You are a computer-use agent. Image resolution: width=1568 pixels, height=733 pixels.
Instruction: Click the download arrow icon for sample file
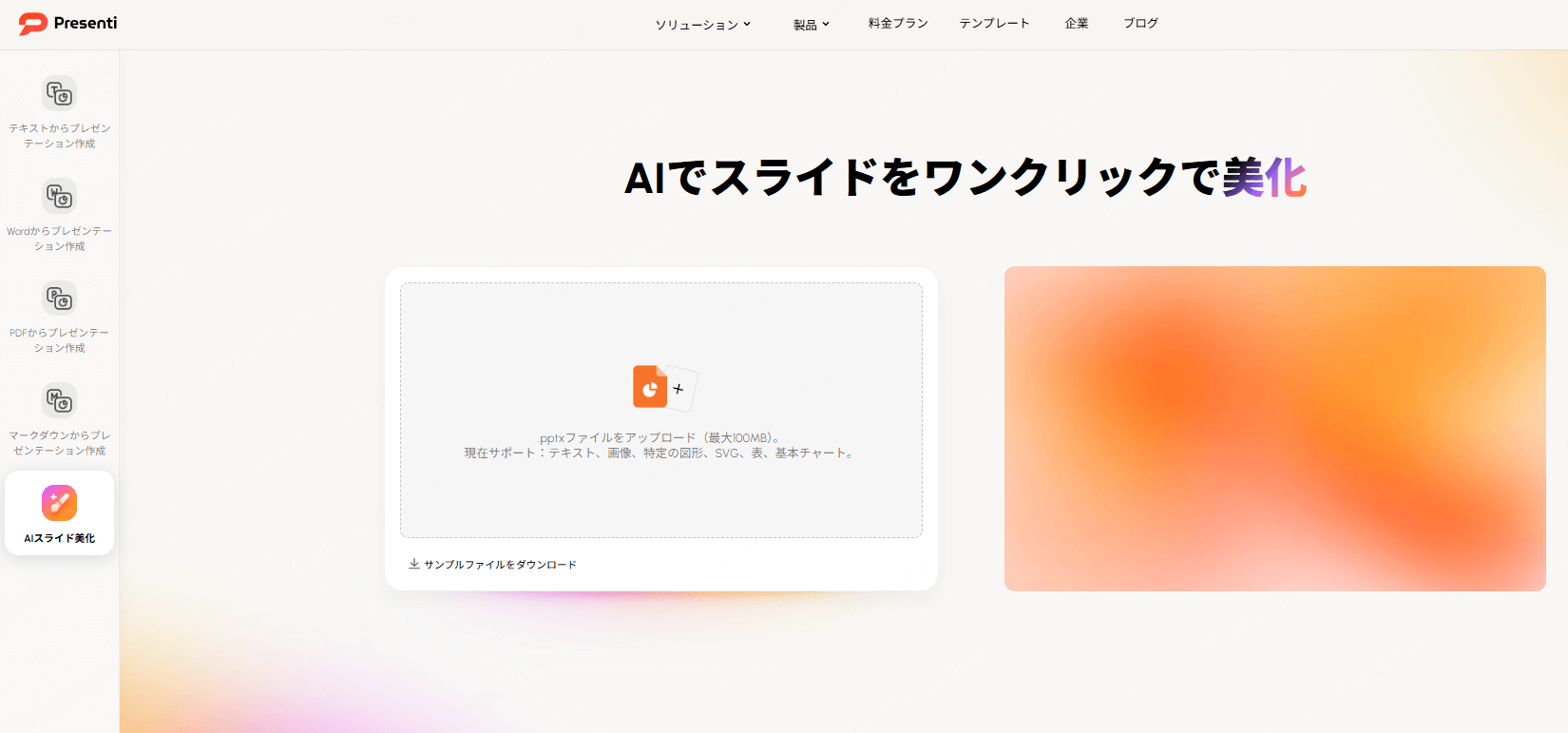(414, 564)
